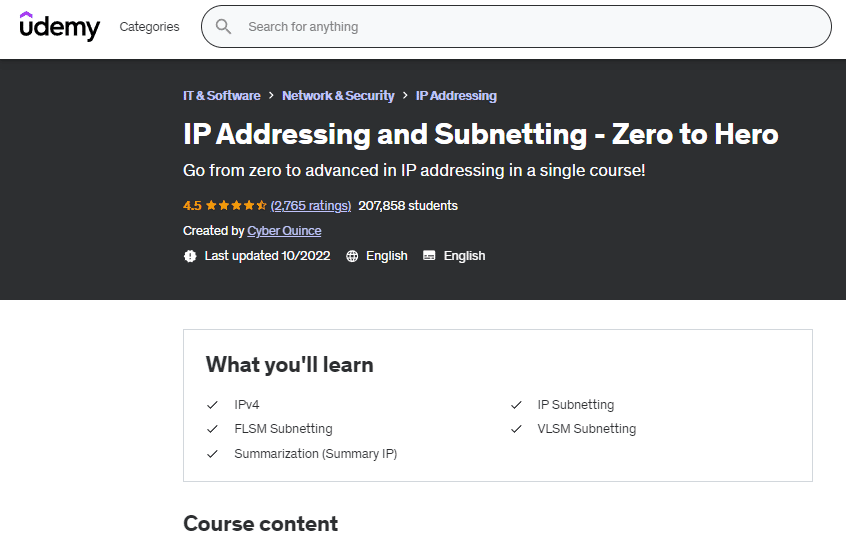
Task: Click the What you'll learn heading
Action: pos(290,365)
